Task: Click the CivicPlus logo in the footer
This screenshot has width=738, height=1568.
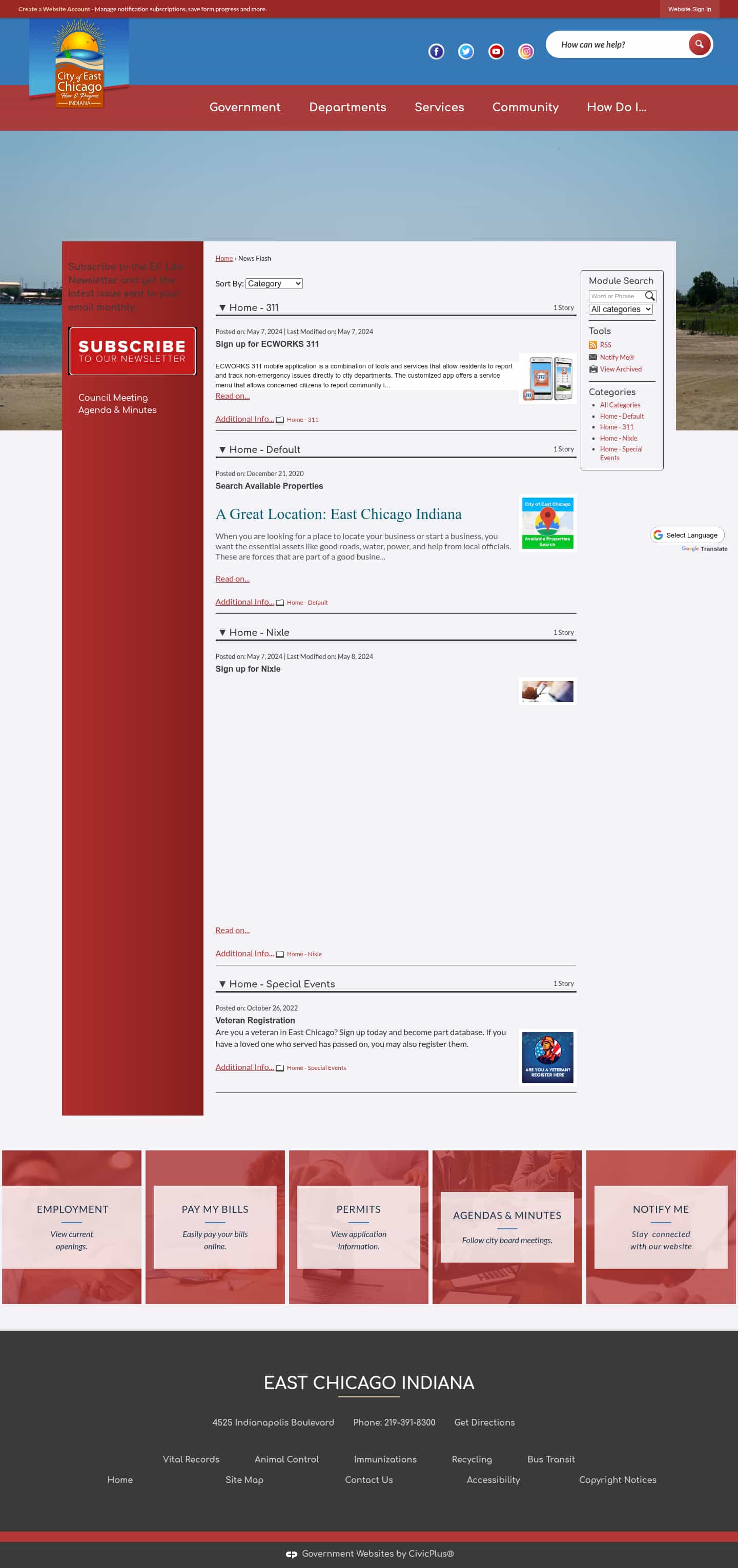Action: pos(292,1554)
